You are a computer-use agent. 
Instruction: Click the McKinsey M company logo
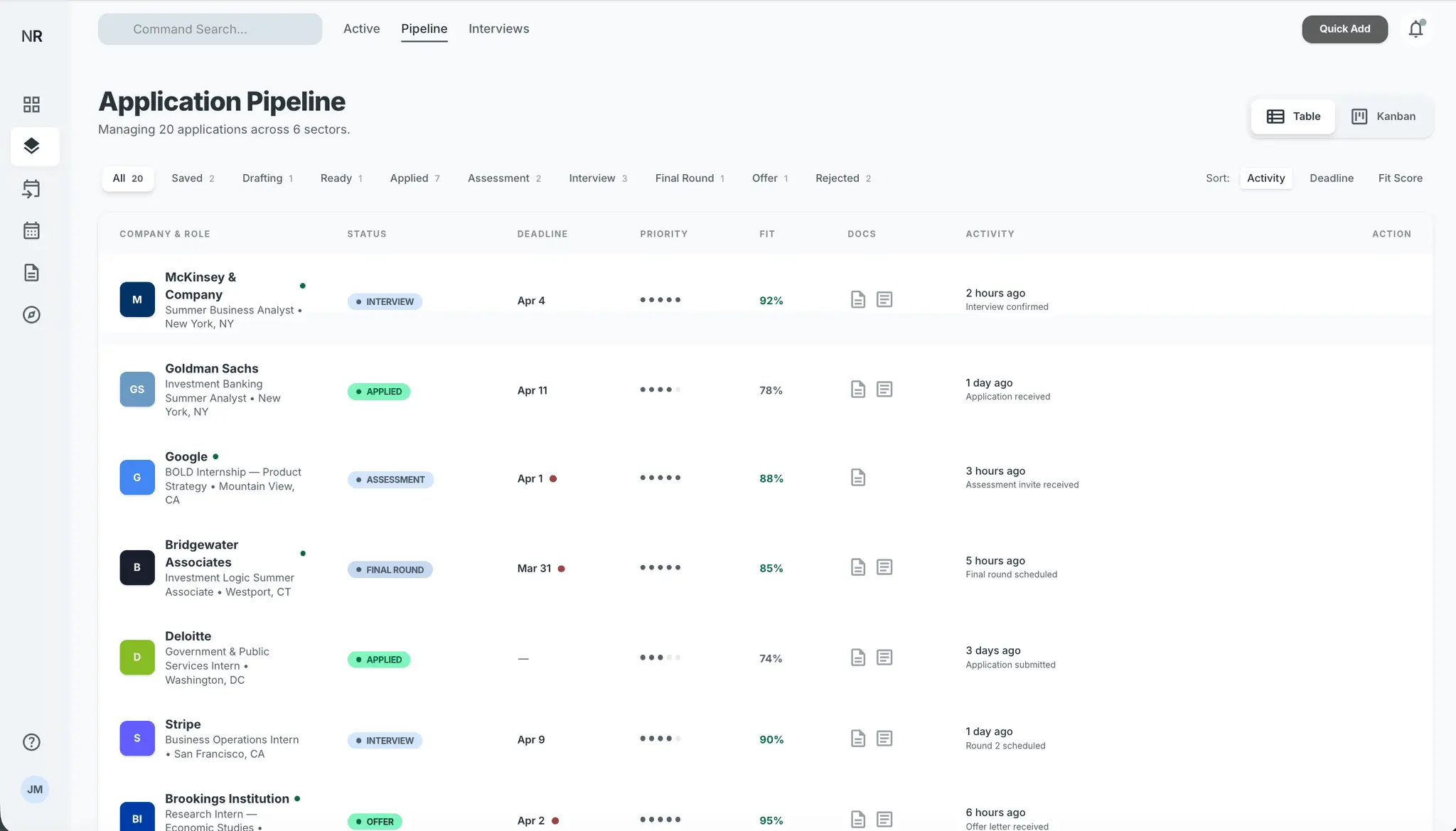pos(137,300)
